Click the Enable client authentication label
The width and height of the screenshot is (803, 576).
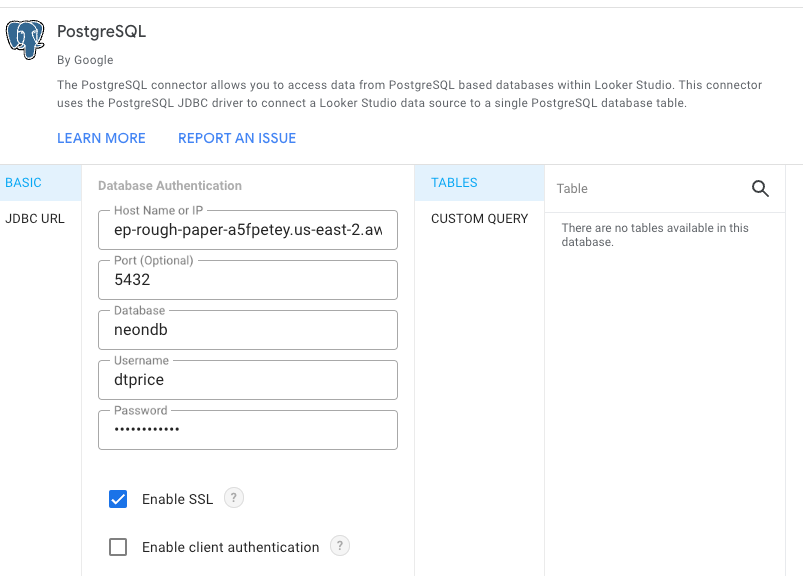click(x=230, y=547)
